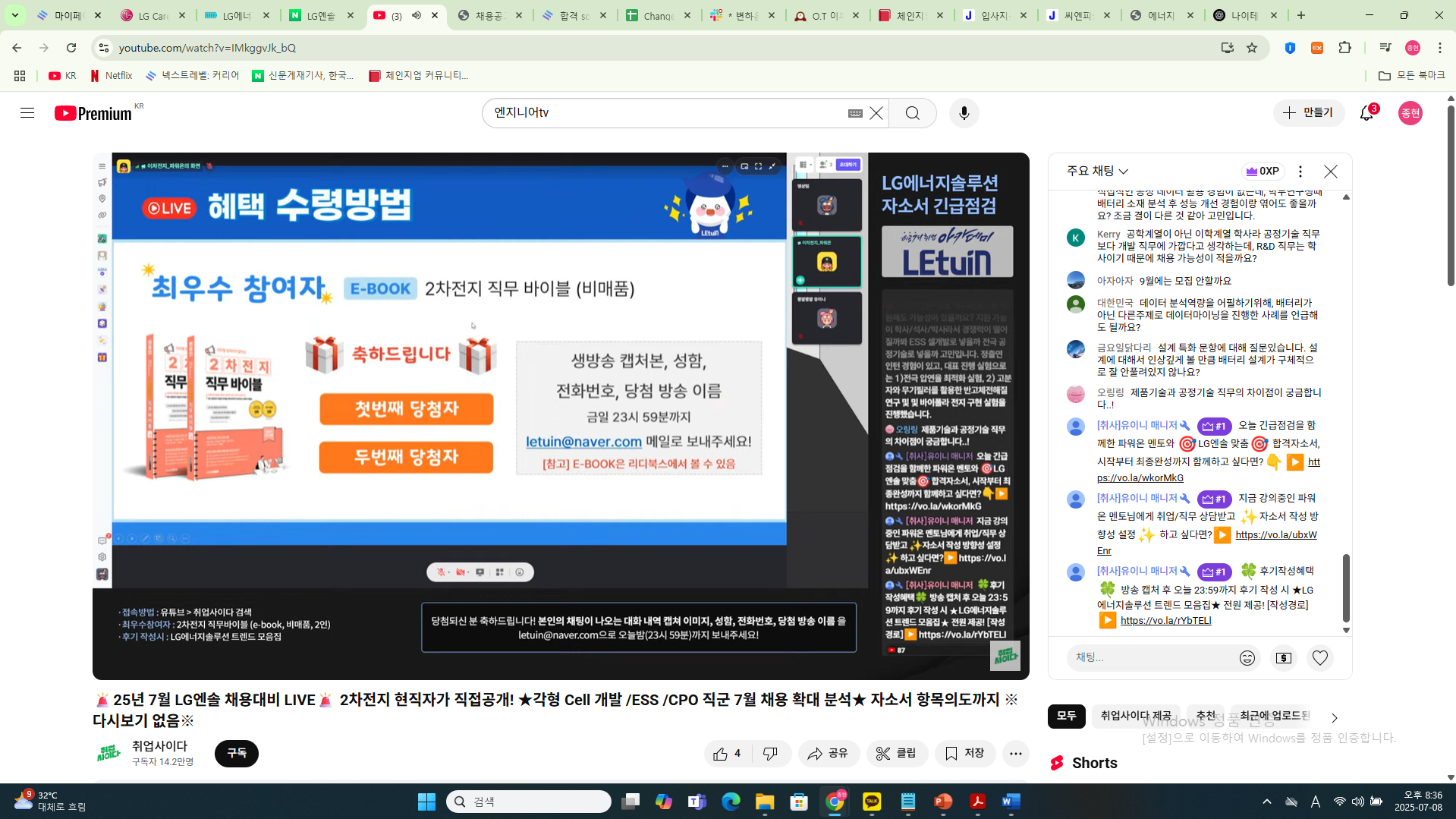The image size is (1456, 819).
Task: Open the notifications bell
Action: [x=1366, y=113]
